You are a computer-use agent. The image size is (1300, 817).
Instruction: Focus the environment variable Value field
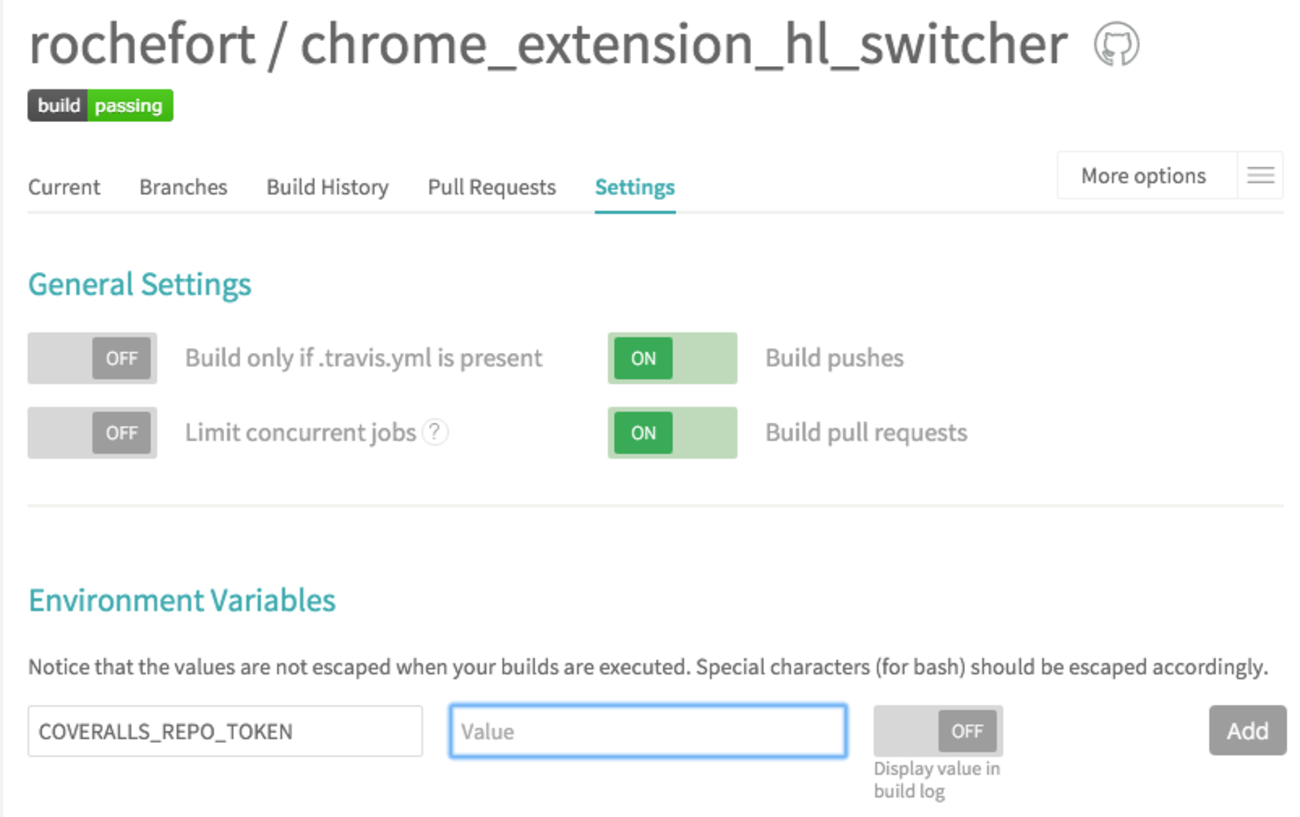(x=648, y=731)
